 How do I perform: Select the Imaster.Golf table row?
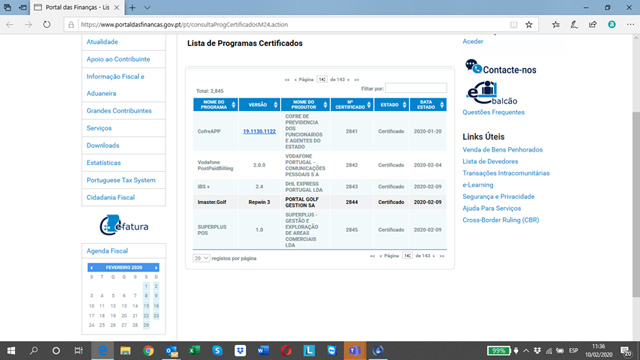point(320,202)
